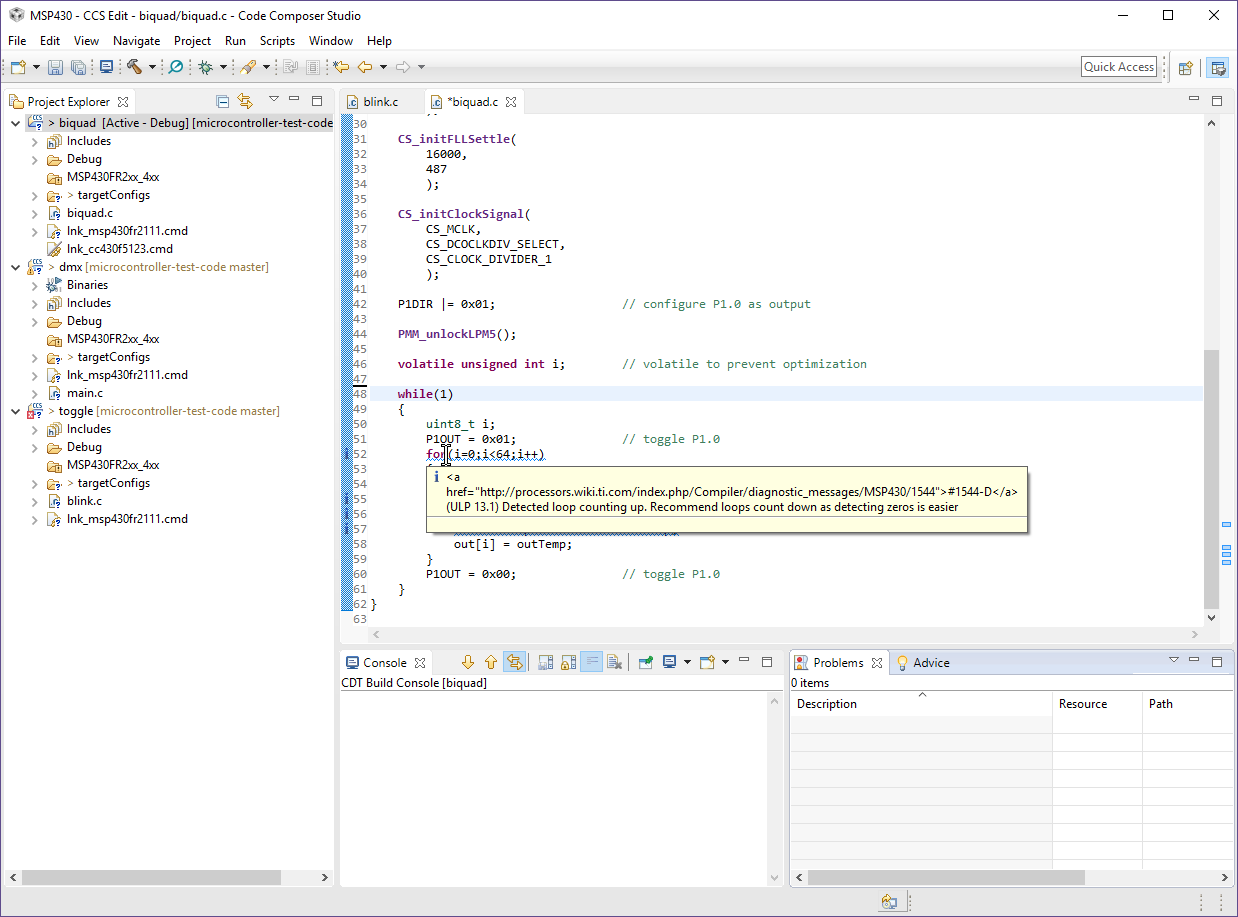Click Collapse All in Project Explorer
1238x917 pixels.
tap(223, 101)
